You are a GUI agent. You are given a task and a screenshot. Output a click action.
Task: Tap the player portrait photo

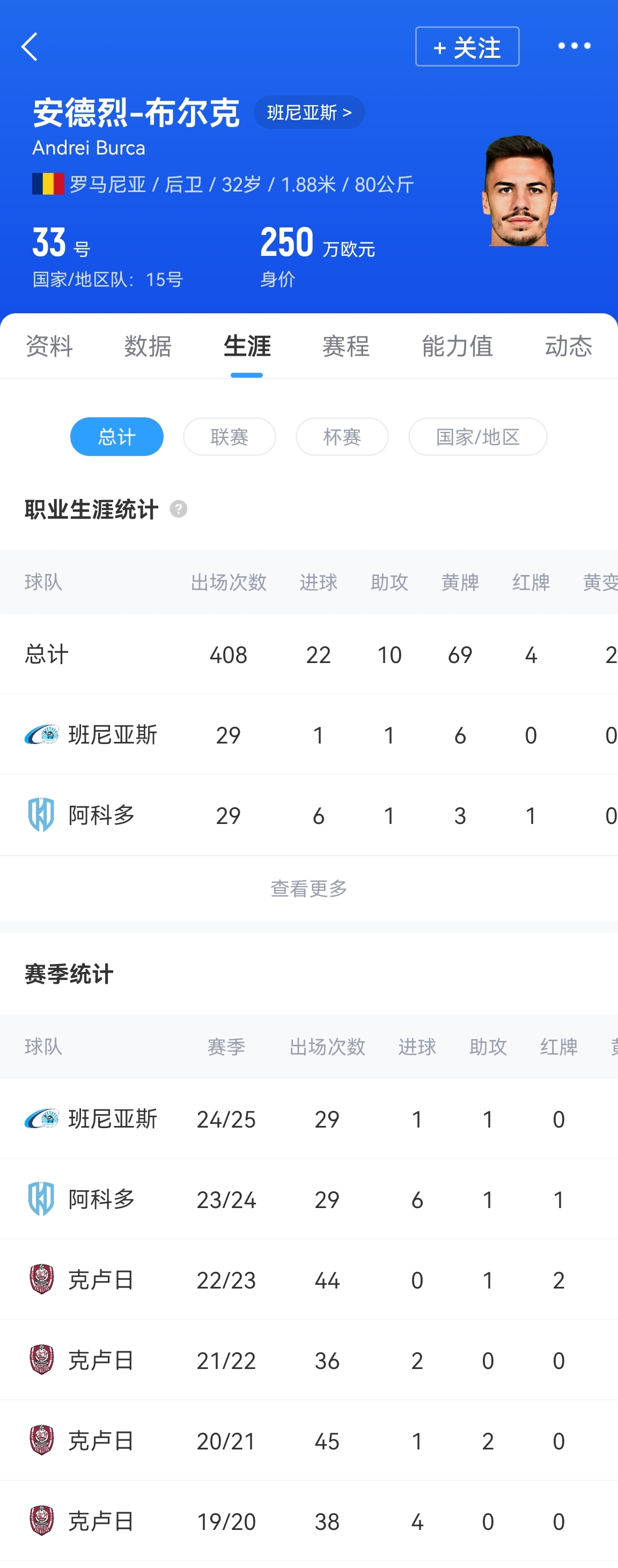[519, 191]
